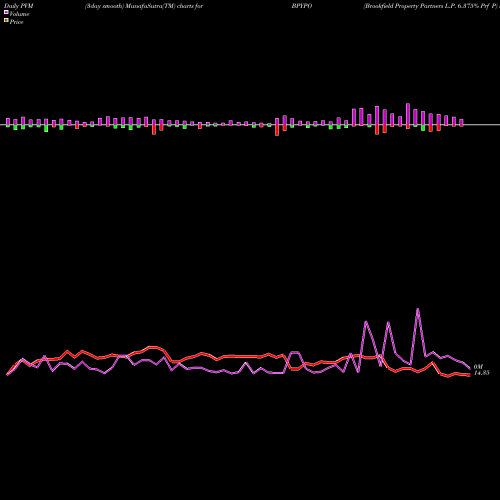This screenshot has height=500, width=500.
Task: Click the tallest magenta volume bar
Action: click(408, 114)
